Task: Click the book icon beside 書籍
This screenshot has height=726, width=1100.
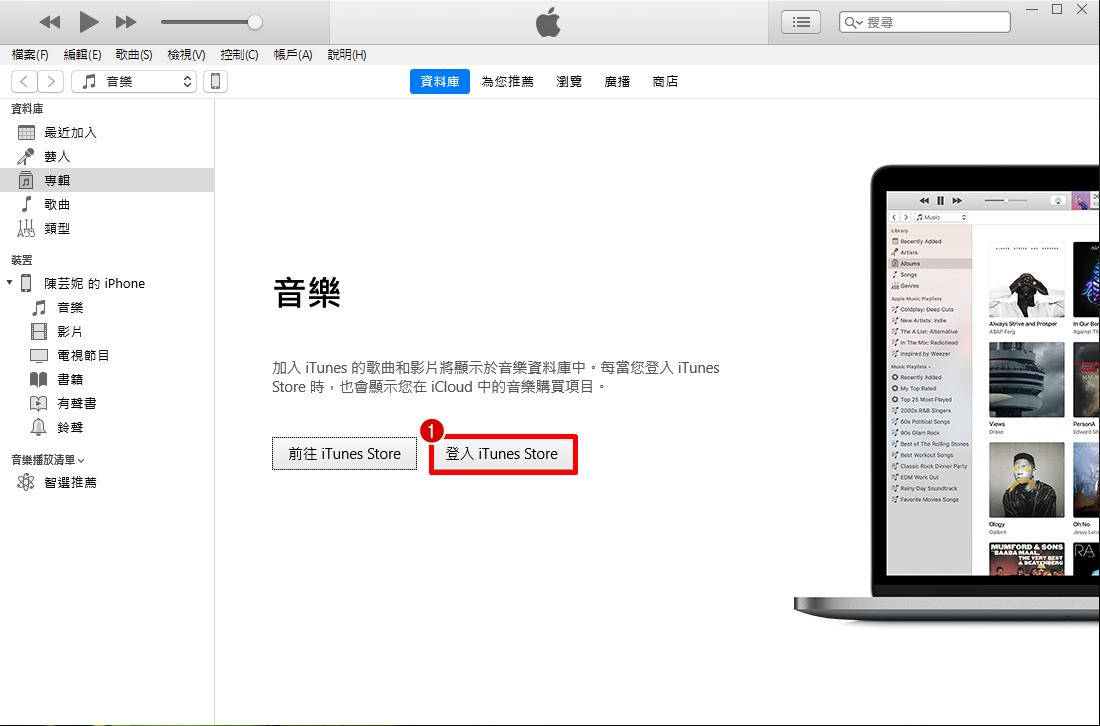Action: pos(39,379)
